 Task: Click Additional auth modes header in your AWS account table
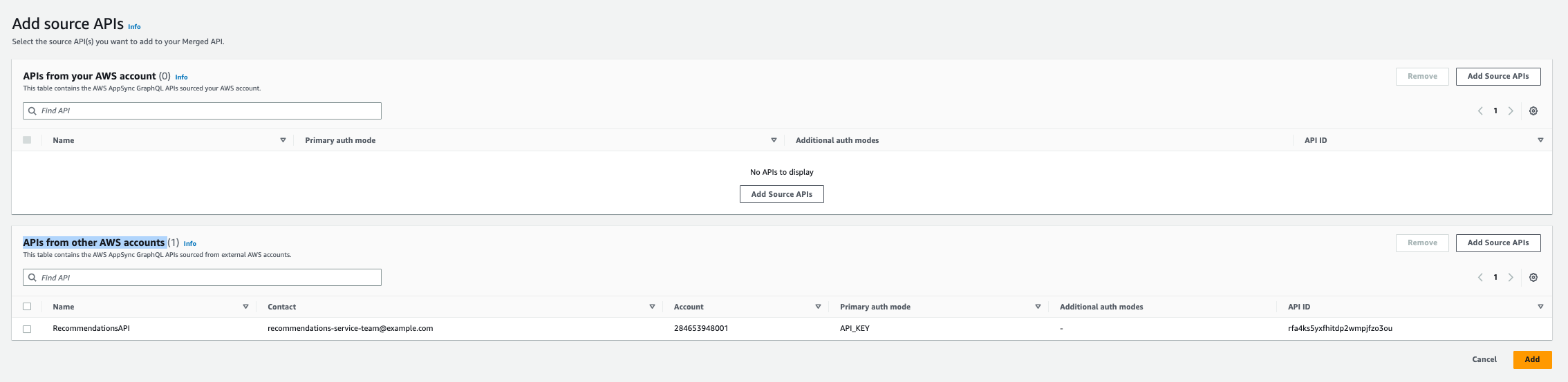coord(837,140)
